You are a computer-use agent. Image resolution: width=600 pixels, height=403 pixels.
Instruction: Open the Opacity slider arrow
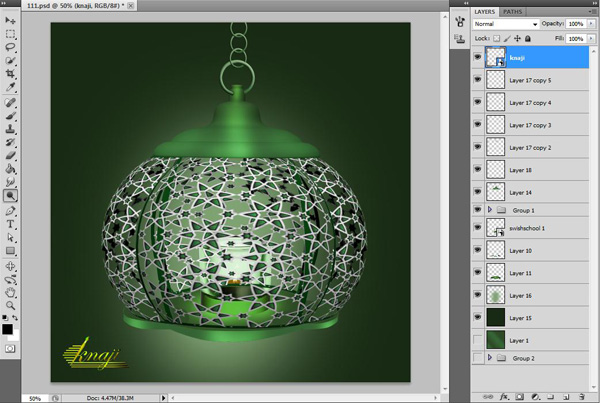(x=592, y=23)
